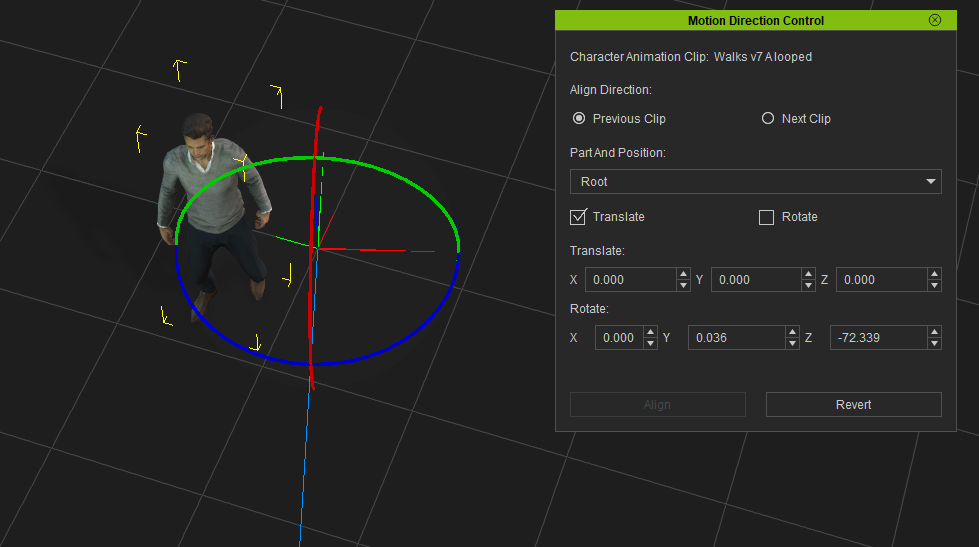Close the Motion Direction Control panel
Viewport: 979px width, 547px height.
point(935,20)
